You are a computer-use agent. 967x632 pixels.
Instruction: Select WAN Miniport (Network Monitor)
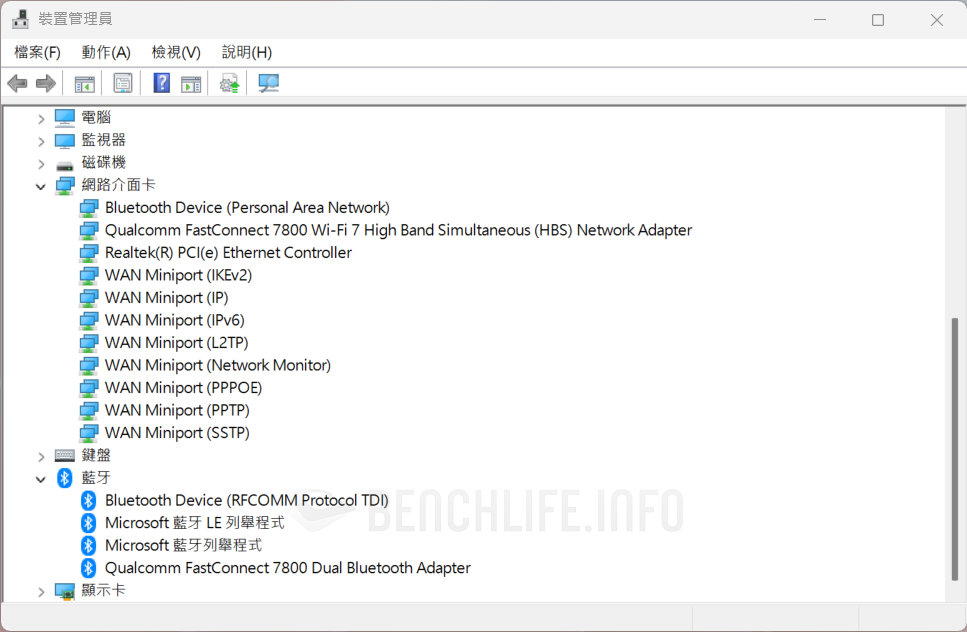point(218,365)
